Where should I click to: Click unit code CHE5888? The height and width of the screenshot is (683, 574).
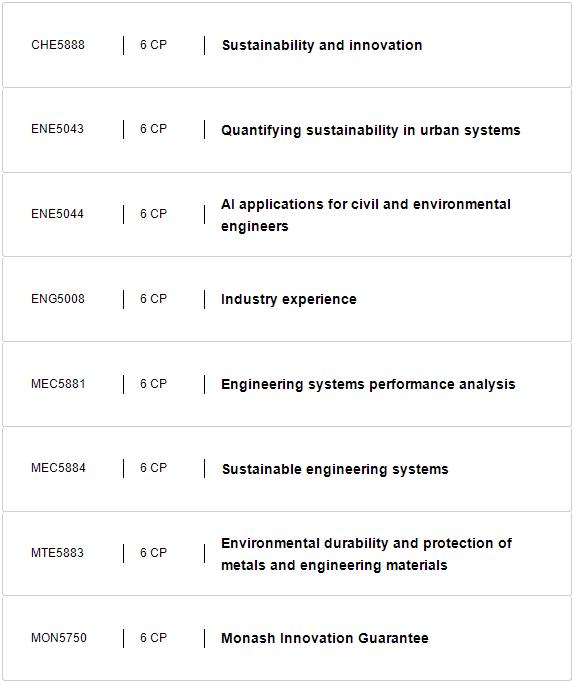point(58,45)
